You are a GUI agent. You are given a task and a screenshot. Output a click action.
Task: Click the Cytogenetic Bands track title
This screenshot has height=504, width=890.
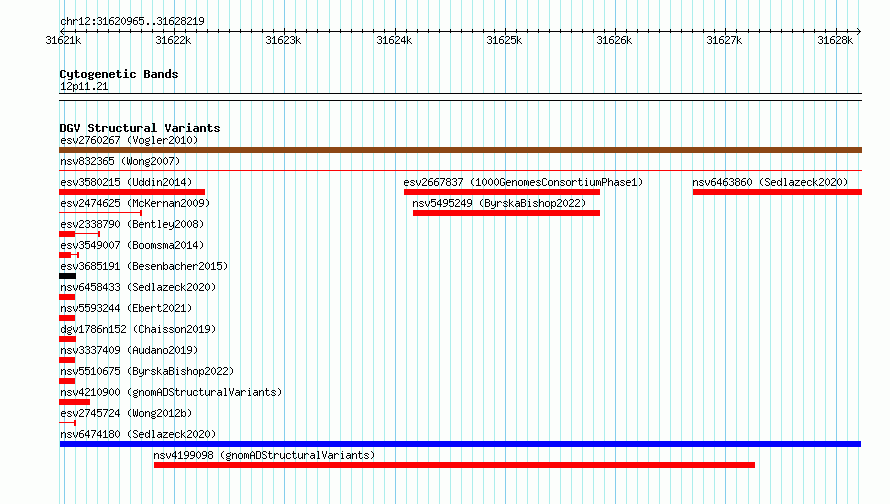(x=119, y=74)
